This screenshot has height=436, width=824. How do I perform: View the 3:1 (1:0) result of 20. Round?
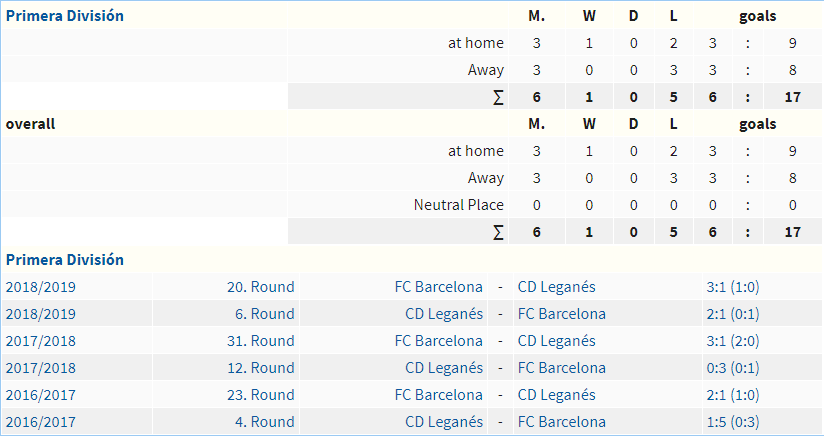click(x=733, y=287)
